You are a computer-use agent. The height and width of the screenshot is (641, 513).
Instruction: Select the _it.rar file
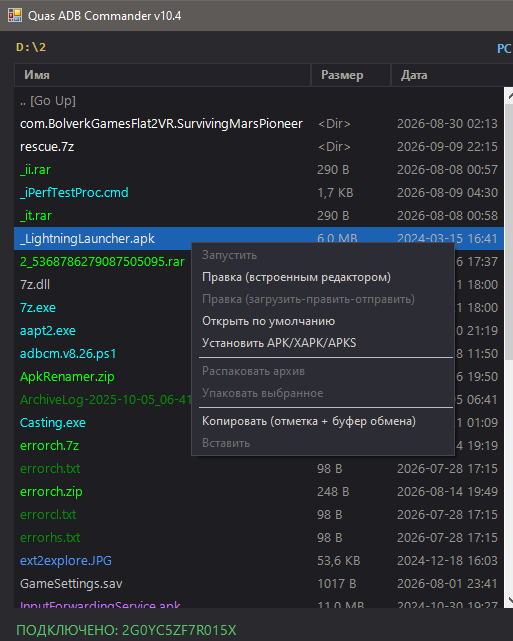click(259, 215)
